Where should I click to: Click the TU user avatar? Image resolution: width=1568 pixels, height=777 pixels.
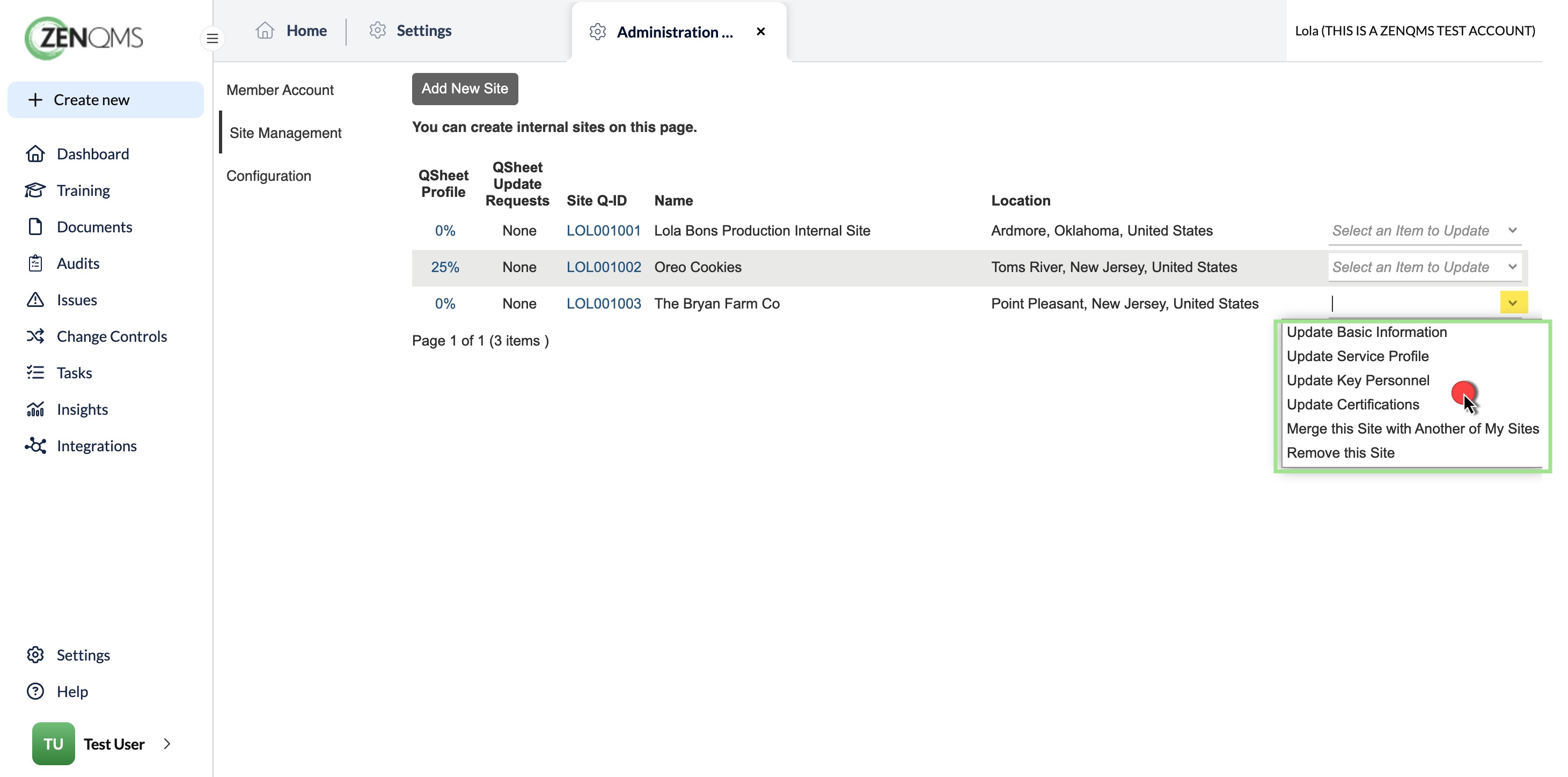point(54,744)
